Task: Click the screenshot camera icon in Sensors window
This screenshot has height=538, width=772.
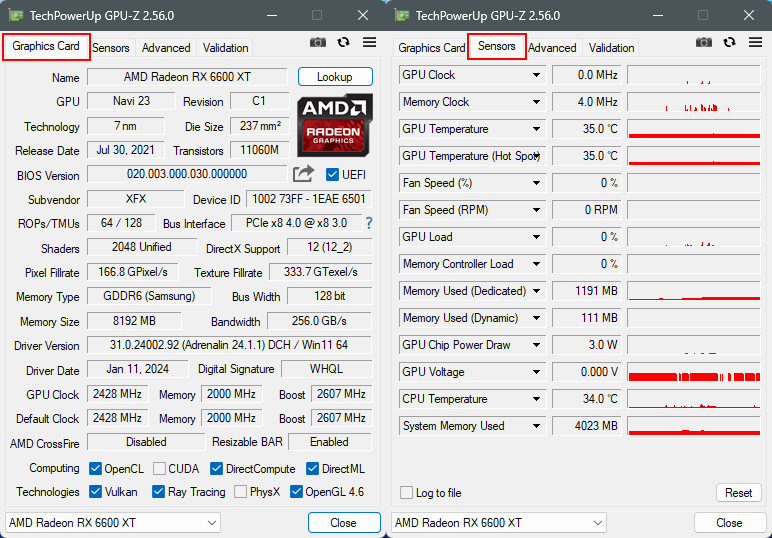Action: (x=704, y=42)
